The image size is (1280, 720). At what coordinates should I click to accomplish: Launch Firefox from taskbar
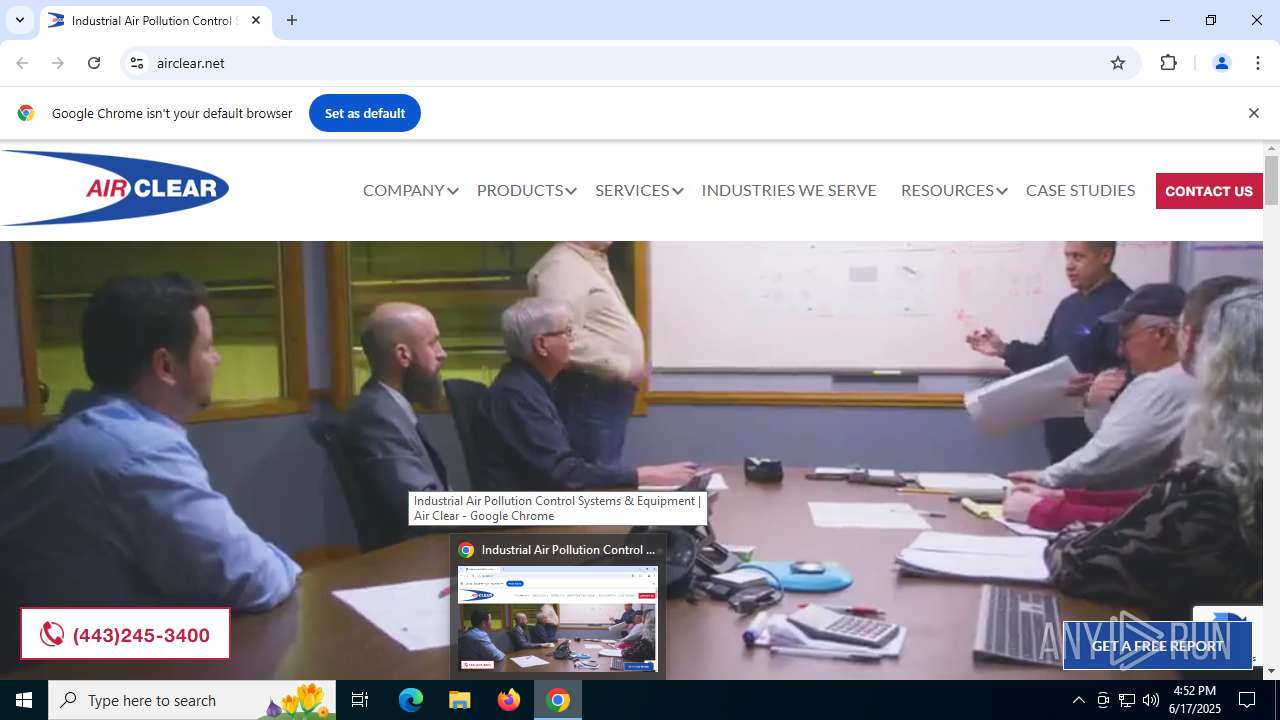[509, 700]
